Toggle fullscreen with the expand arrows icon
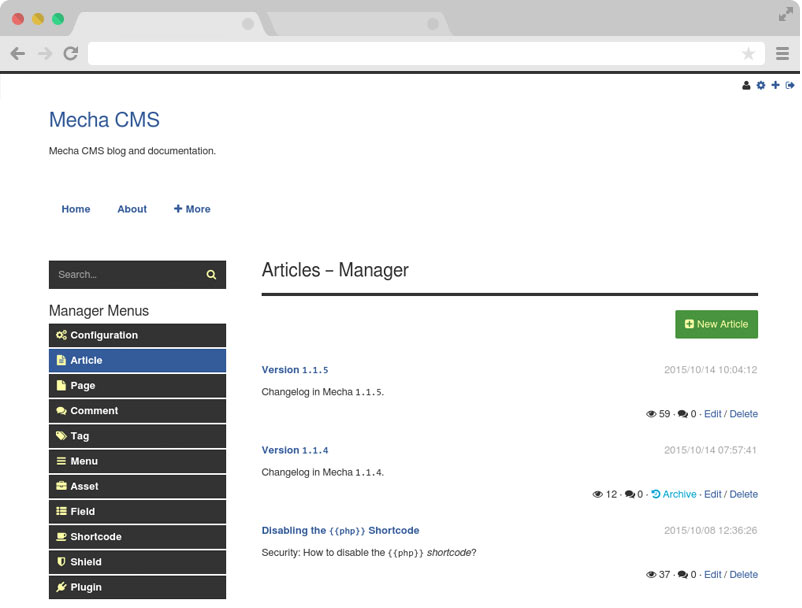This screenshot has height=608, width=802. pyautogui.click(x=786, y=14)
